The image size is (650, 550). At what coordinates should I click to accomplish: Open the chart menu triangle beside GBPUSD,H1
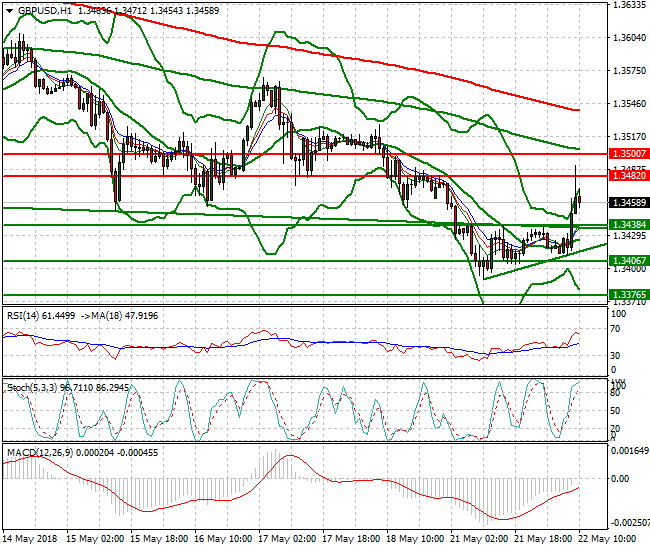(9, 11)
